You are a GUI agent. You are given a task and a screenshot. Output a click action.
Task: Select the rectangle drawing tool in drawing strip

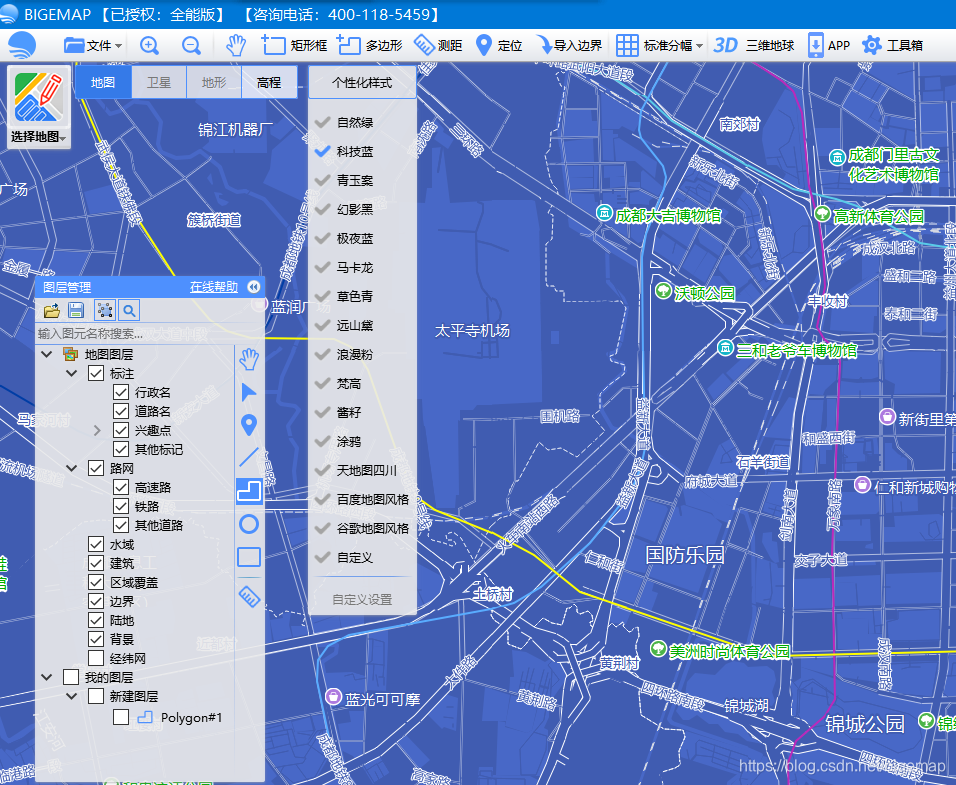tap(249, 557)
